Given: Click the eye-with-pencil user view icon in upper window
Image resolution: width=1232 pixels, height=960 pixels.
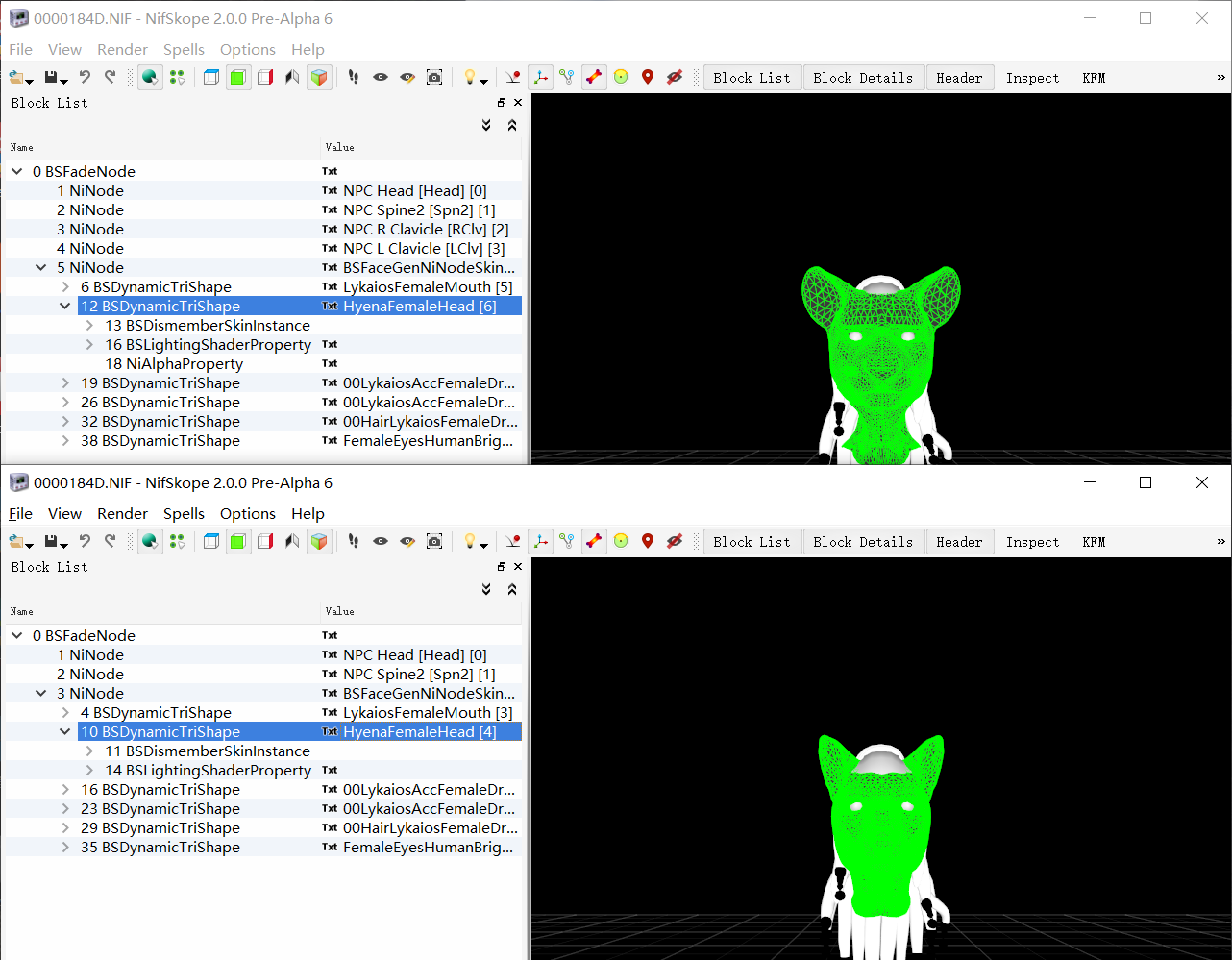Looking at the screenshot, I should pos(407,78).
